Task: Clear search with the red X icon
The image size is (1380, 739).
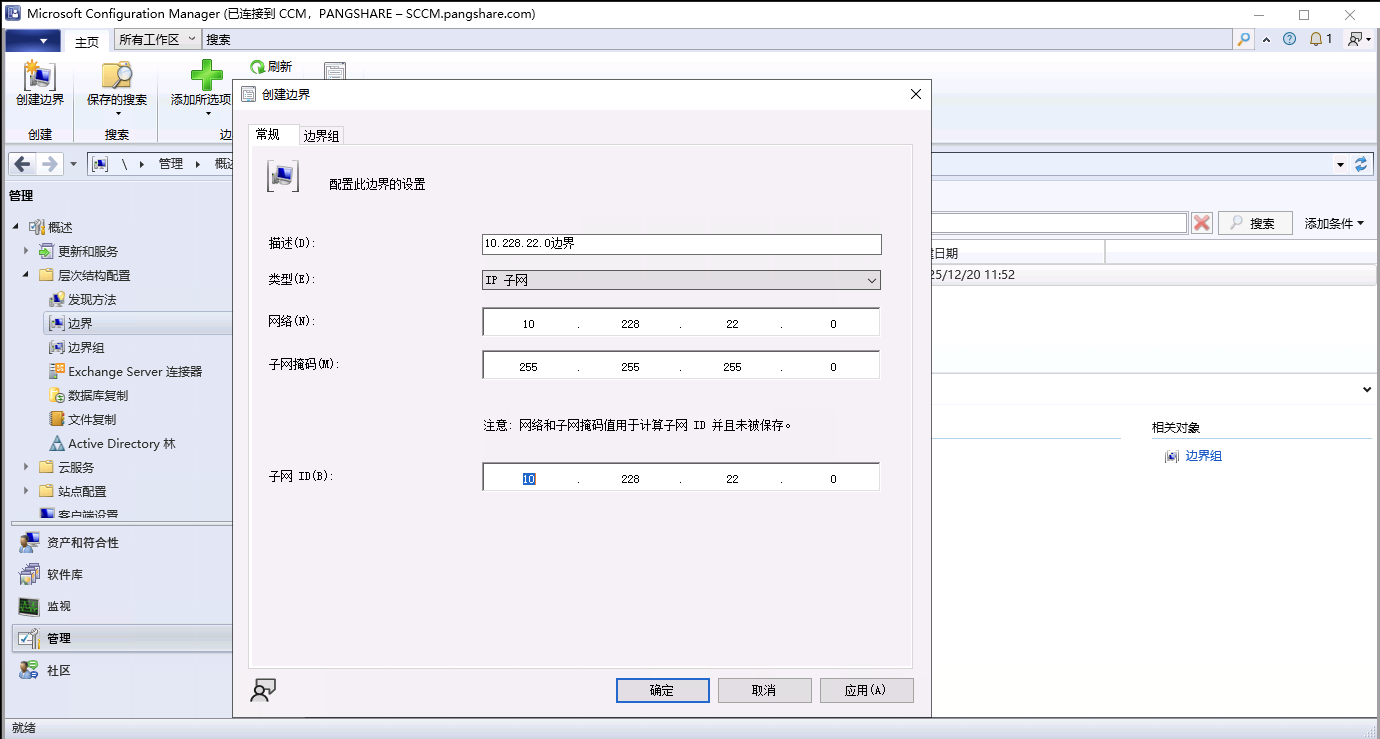Action: point(1202,223)
